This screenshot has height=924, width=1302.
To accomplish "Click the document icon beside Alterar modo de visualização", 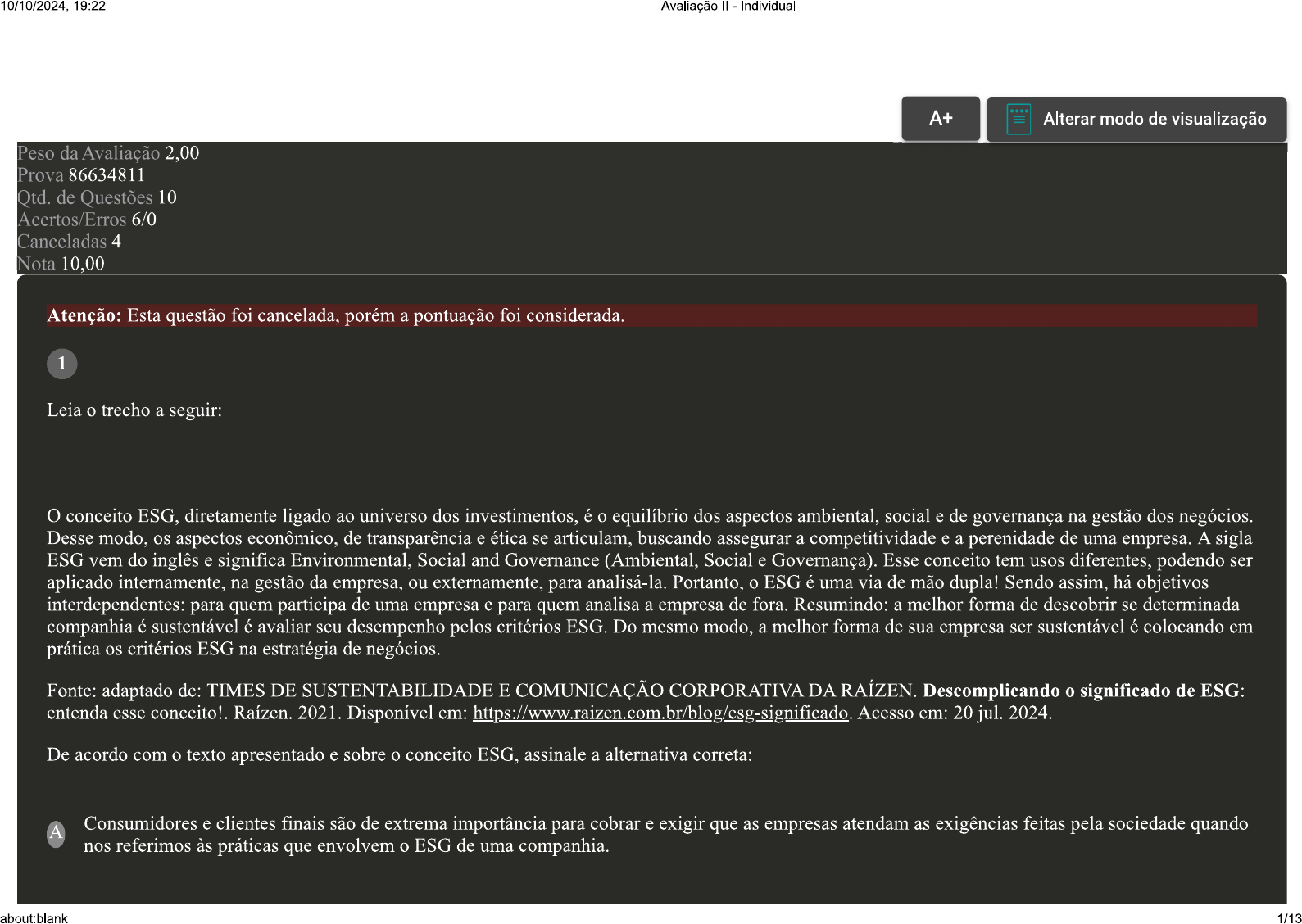I will pos(1018,120).
